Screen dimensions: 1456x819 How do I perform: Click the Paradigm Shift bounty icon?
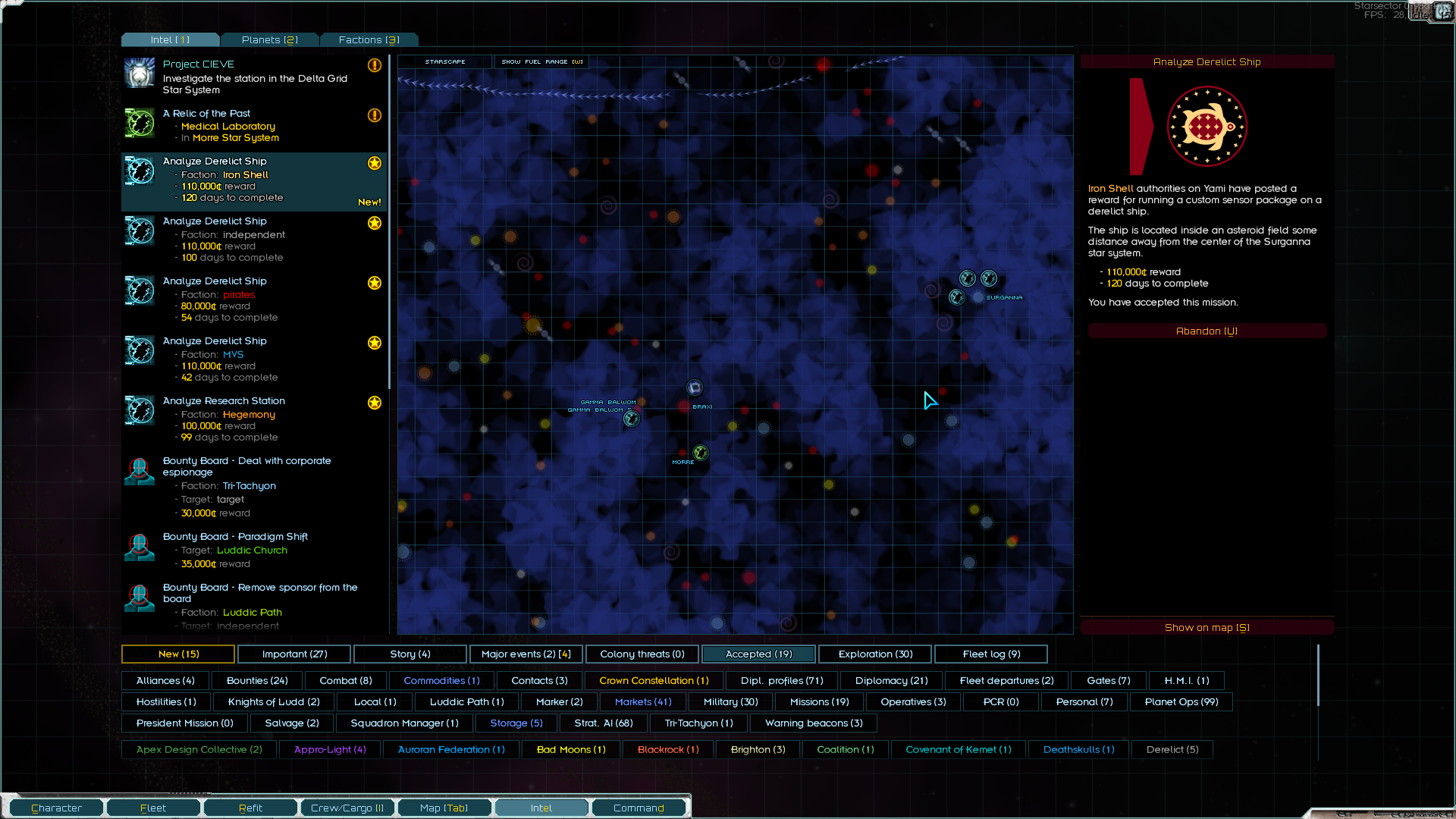point(140,547)
